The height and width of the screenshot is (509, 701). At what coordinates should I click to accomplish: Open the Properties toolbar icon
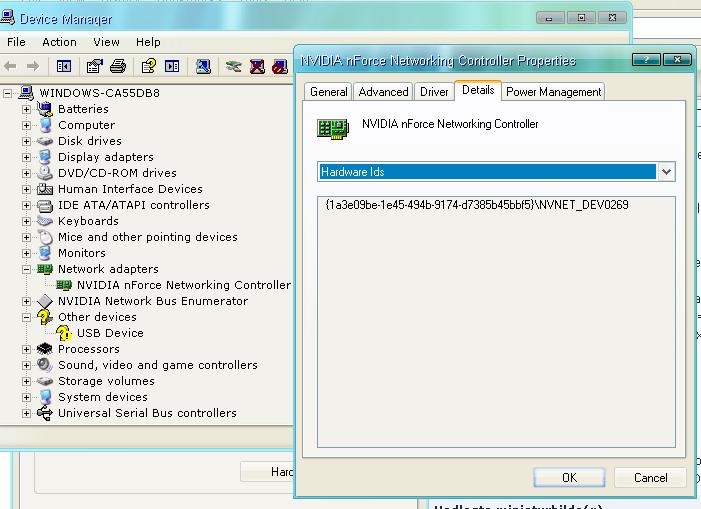point(94,67)
